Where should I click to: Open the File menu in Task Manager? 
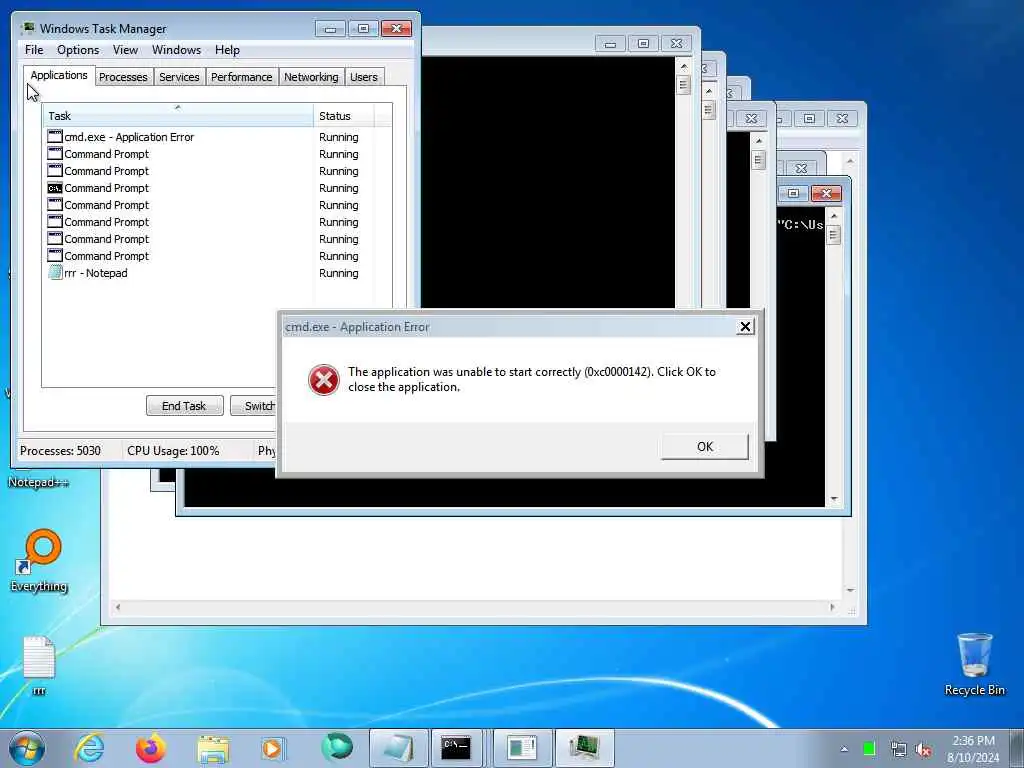pos(34,50)
